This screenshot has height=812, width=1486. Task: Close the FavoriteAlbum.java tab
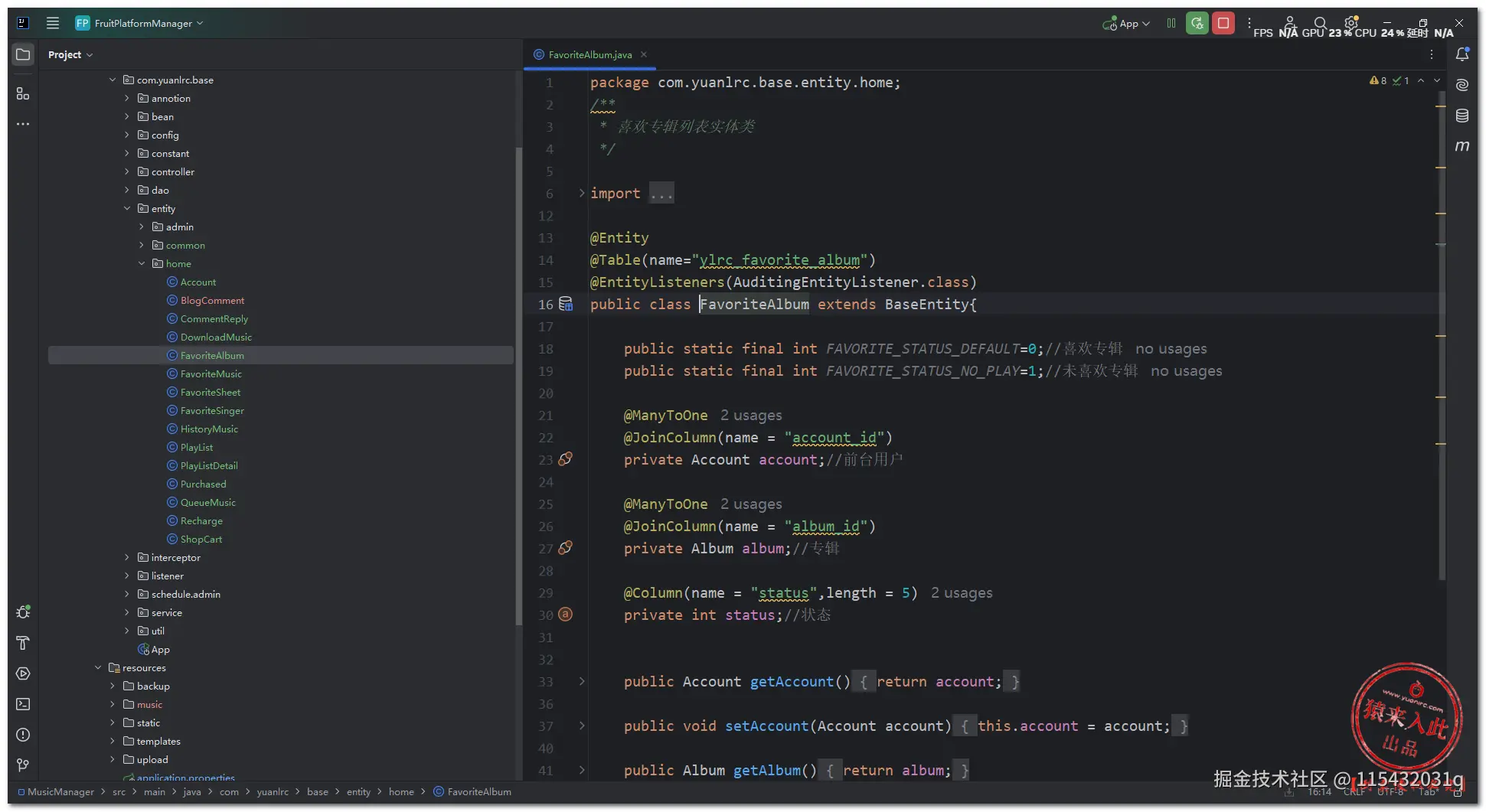coord(644,54)
